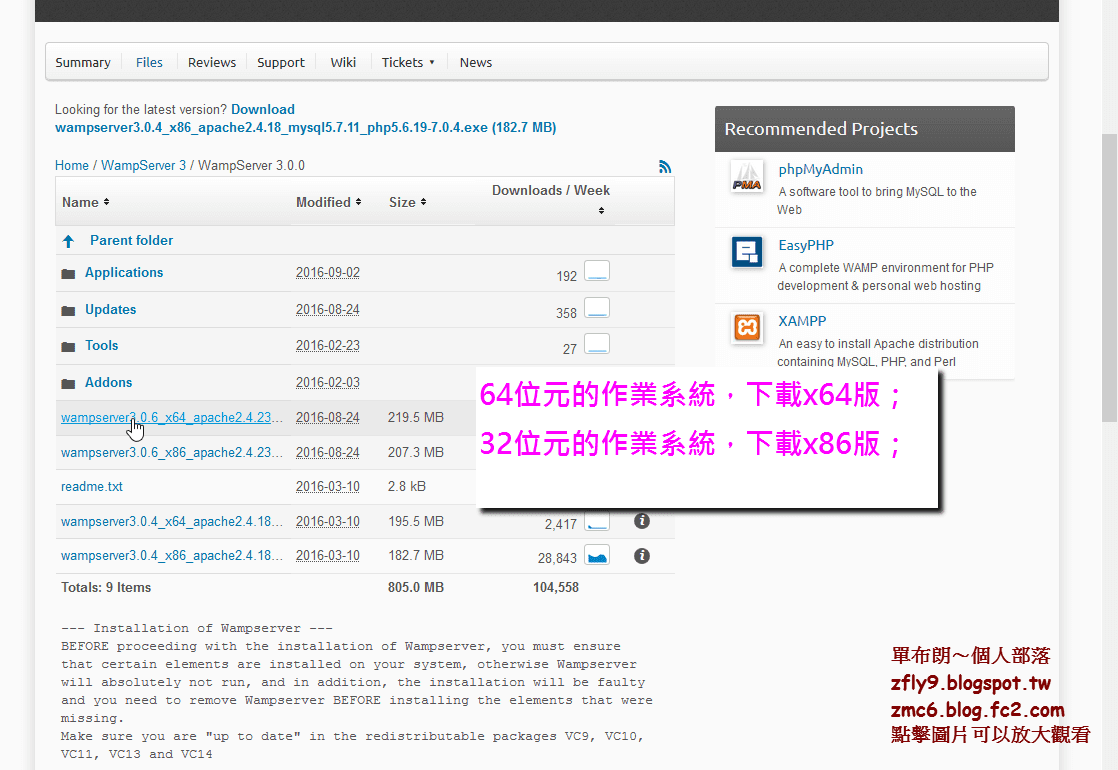This screenshot has width=1118, height=770.
Task: Click the 28,843 downloads value
Action: (557, 558)
